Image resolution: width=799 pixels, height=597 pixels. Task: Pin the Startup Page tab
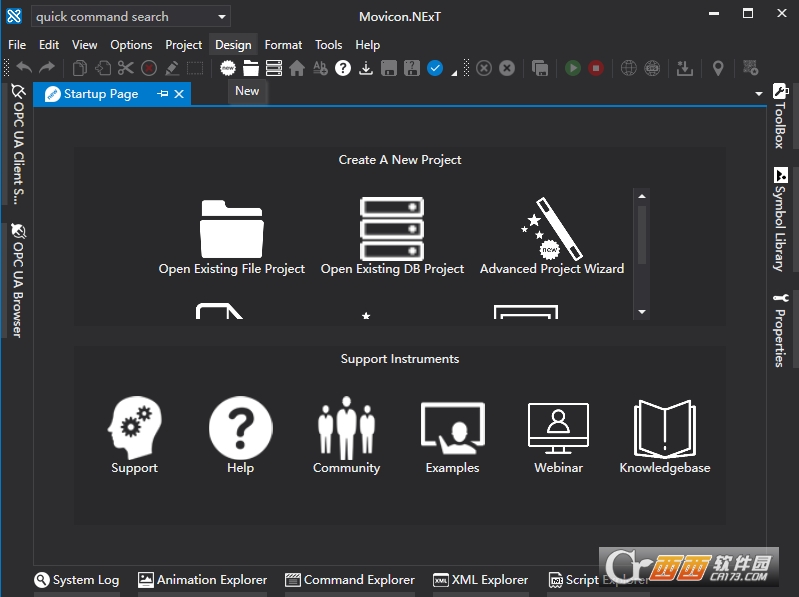(x=163, y=94)
